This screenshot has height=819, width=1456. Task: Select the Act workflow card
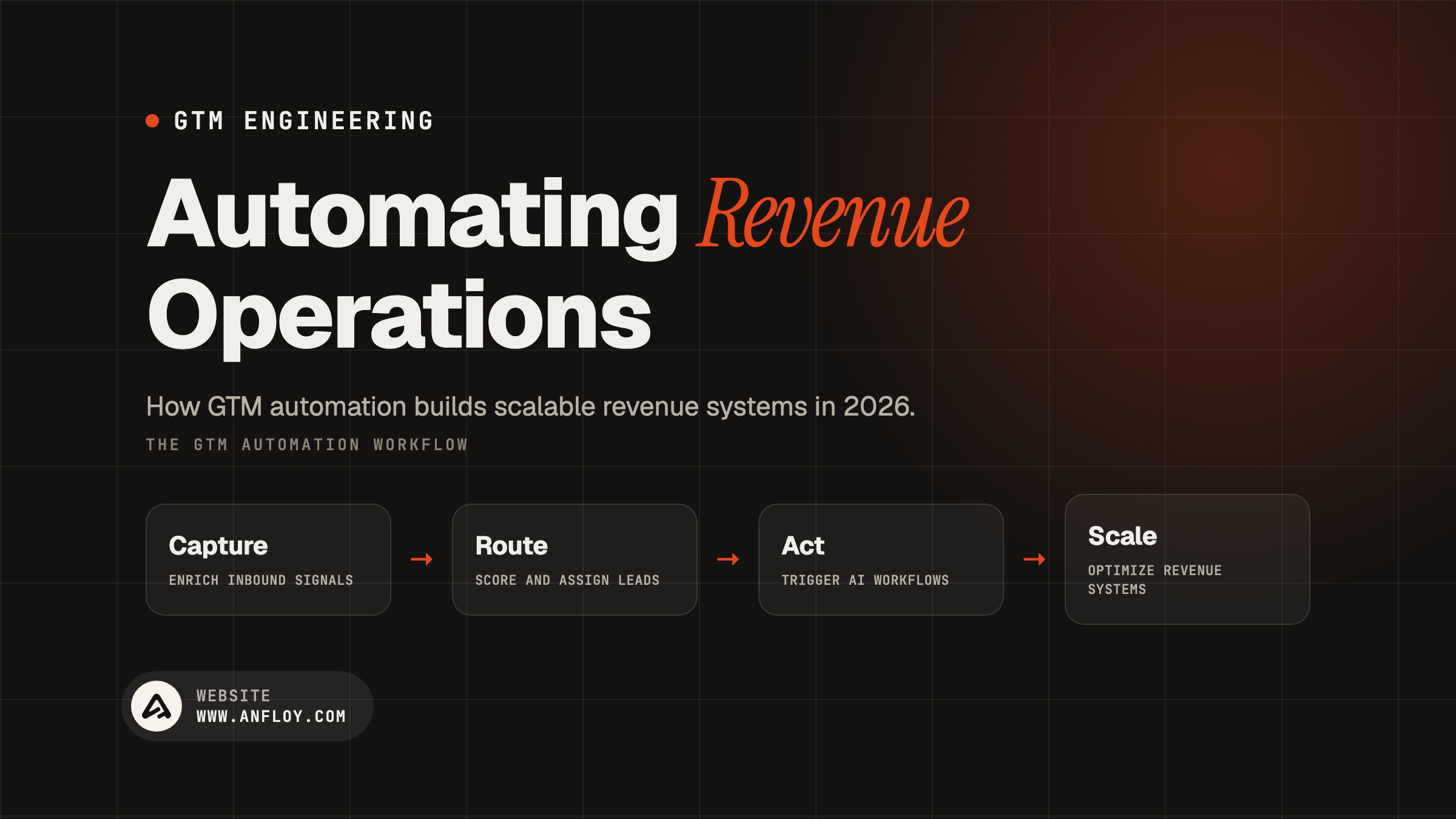click(881, 559)
